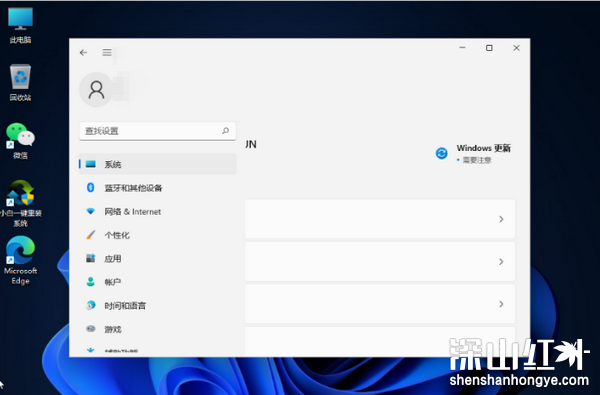600x395 pixels.
Task: Open 微信 desktop shortcut
Action: (x=20, y=141)
